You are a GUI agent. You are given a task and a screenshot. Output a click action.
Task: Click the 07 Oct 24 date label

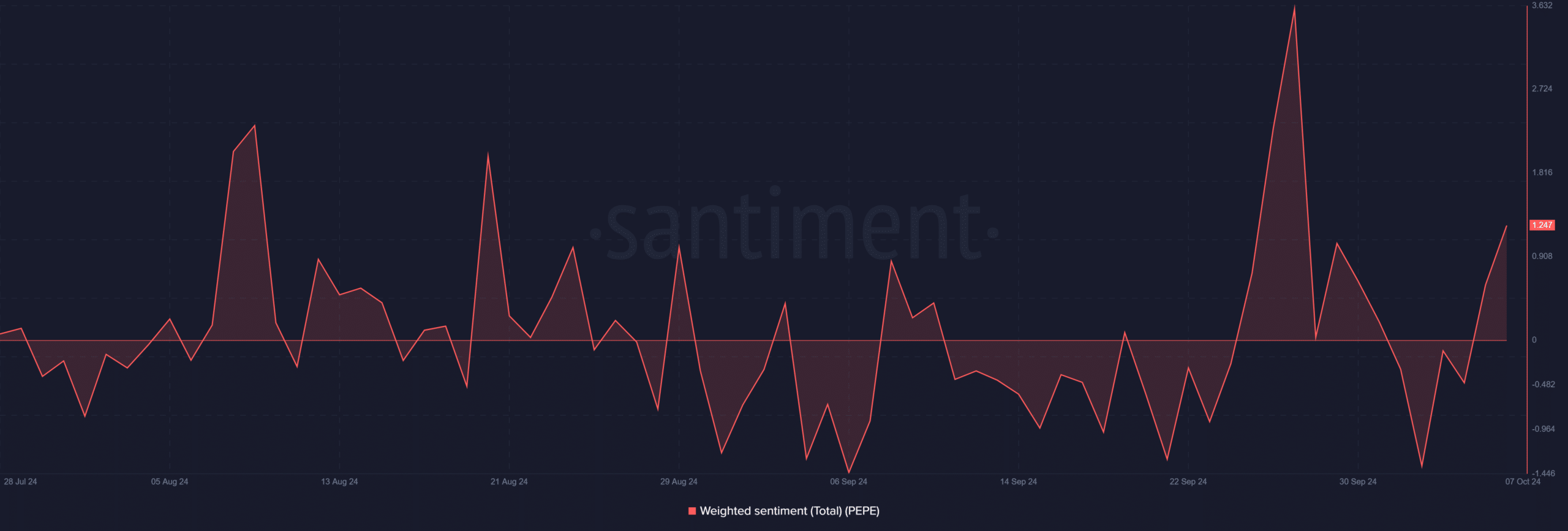coord(1523,481)
